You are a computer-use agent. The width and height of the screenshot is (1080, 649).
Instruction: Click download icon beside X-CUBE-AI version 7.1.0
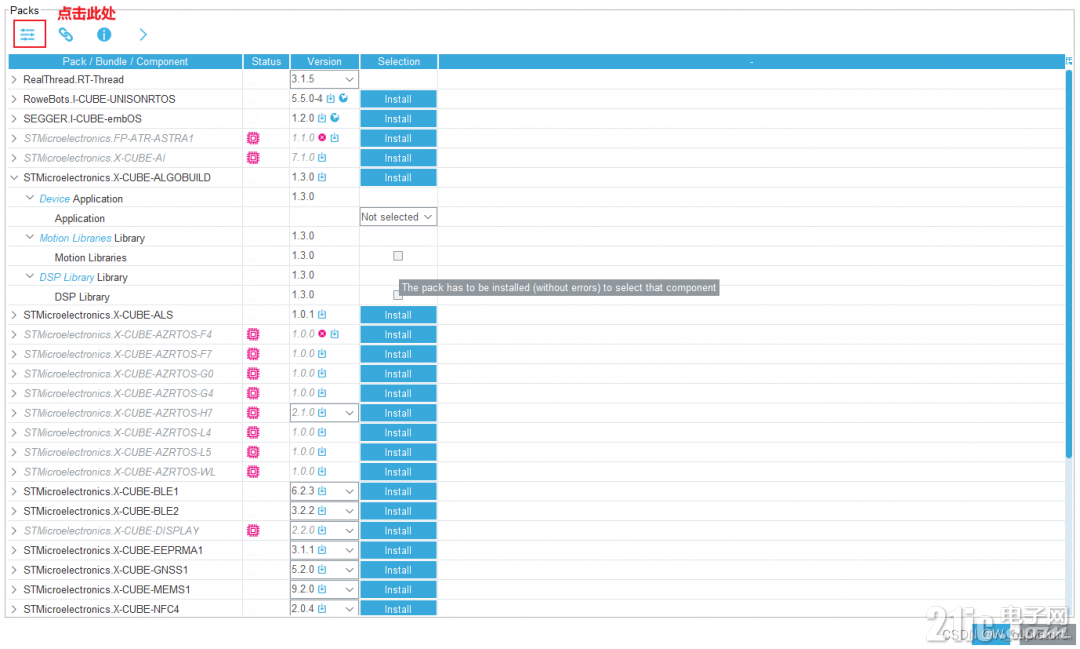point(322,158)
